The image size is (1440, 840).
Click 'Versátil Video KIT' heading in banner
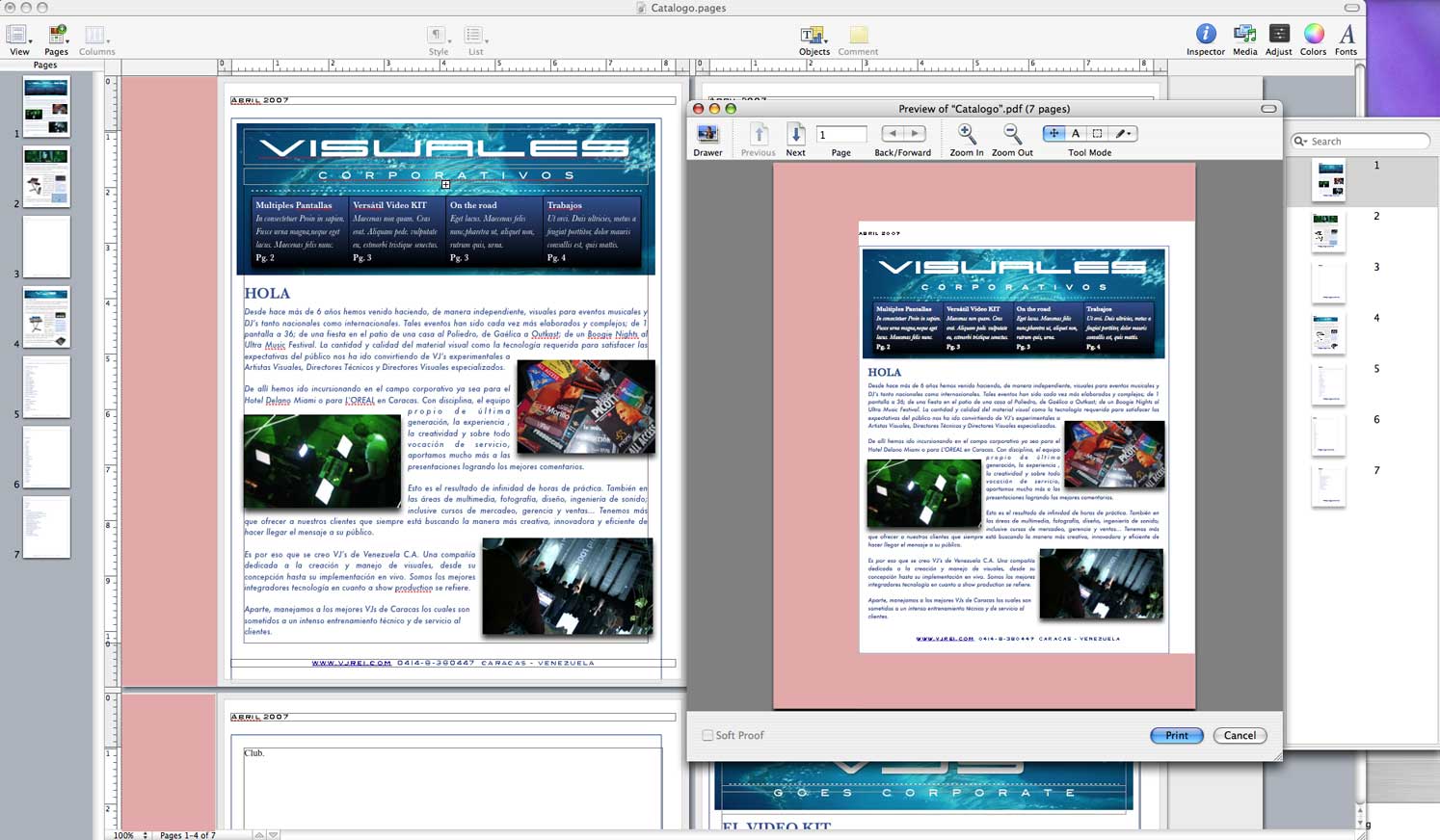(x=389, y=205)
